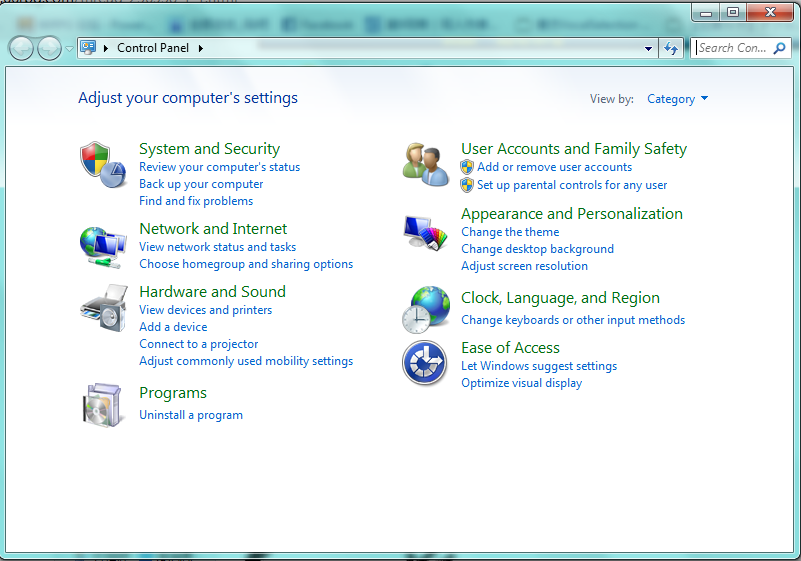Open Appearance and Personalization category
This screenshot has width=801, height=561.
coord(572,214)
